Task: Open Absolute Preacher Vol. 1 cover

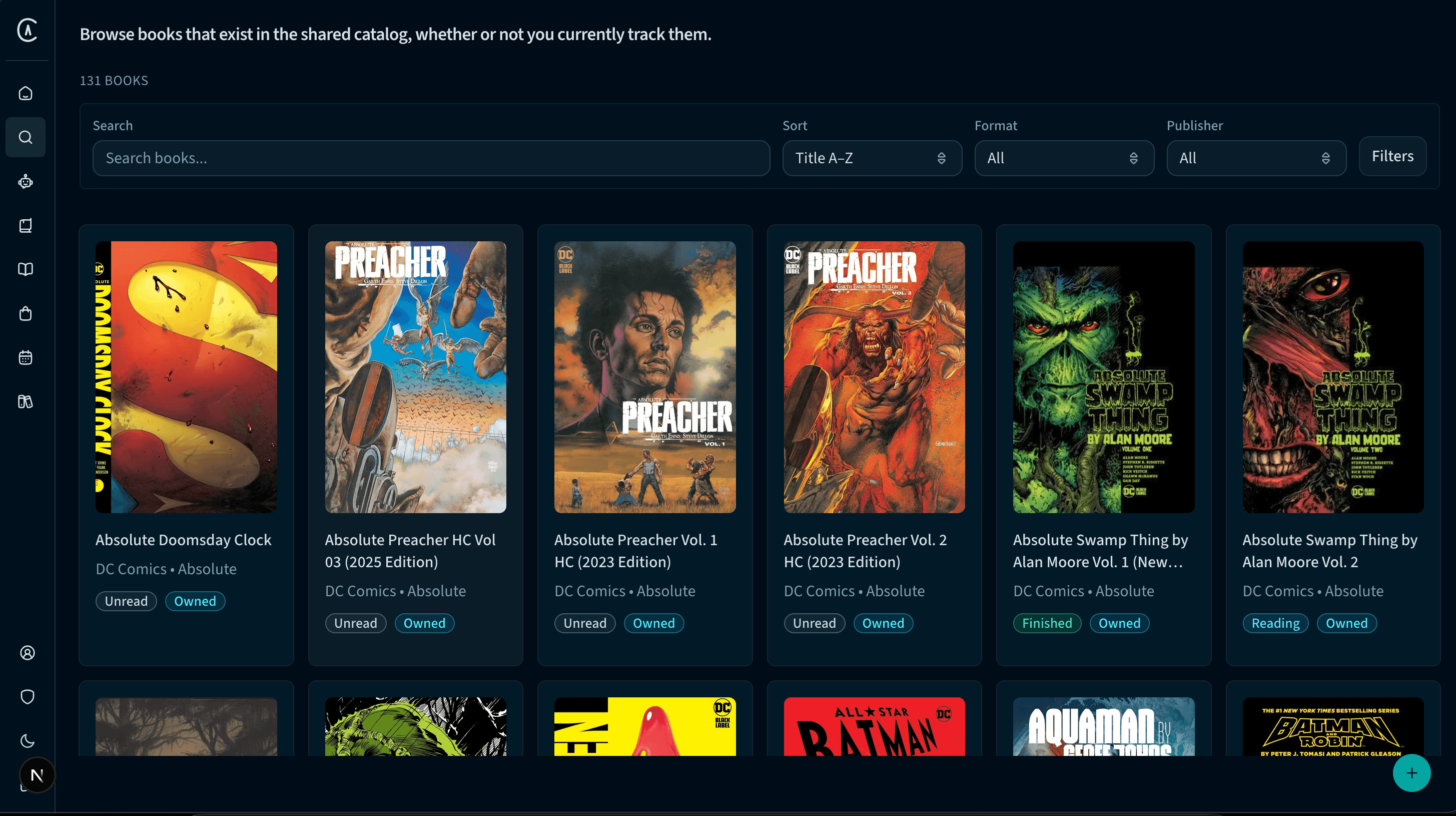Action: pyautogui.click(x=645, y=377)
